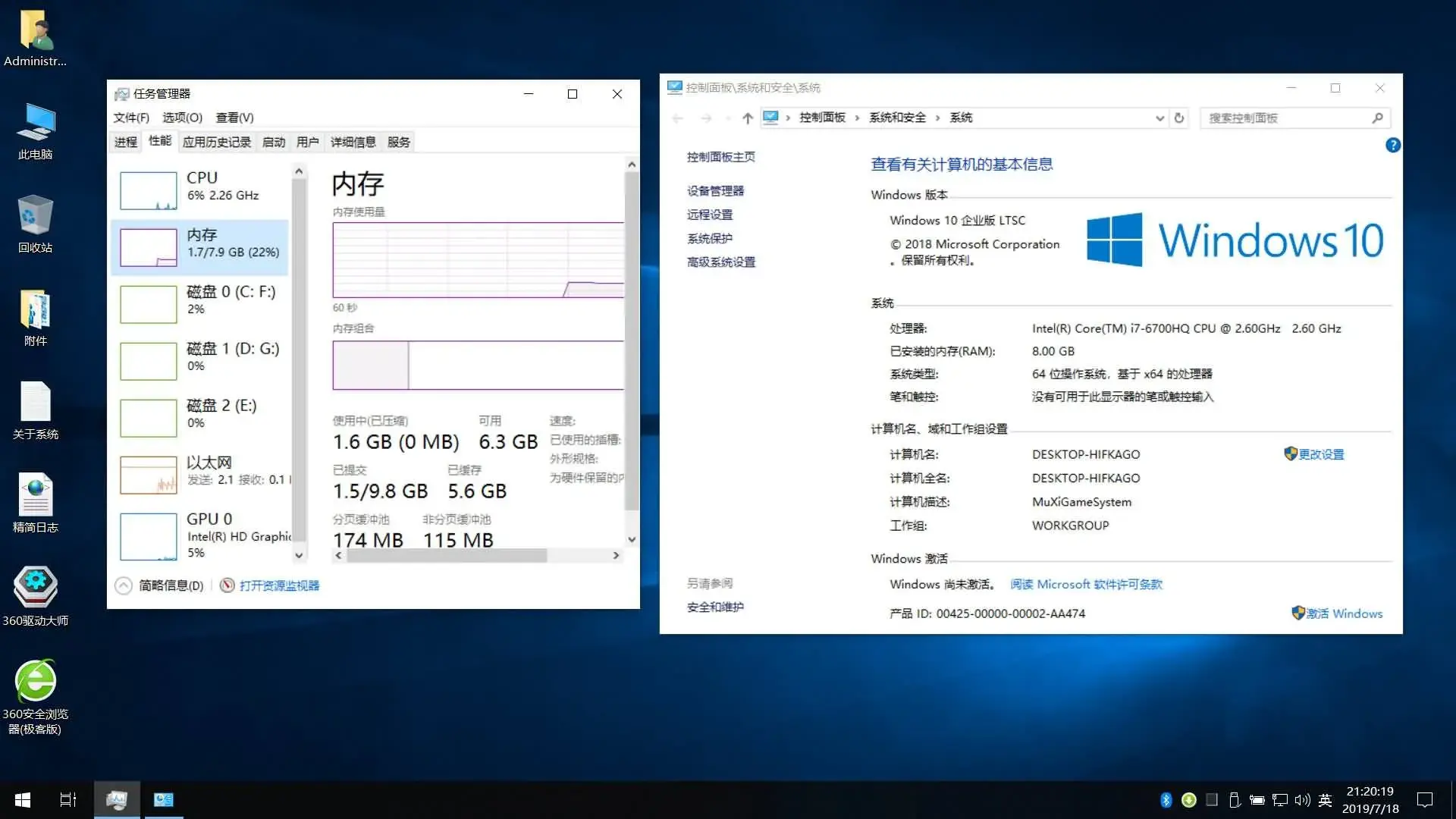Switch to the 进程 tab
Image resolution: width=1456 pixels, height=819 pixels.
coord(126,142)
